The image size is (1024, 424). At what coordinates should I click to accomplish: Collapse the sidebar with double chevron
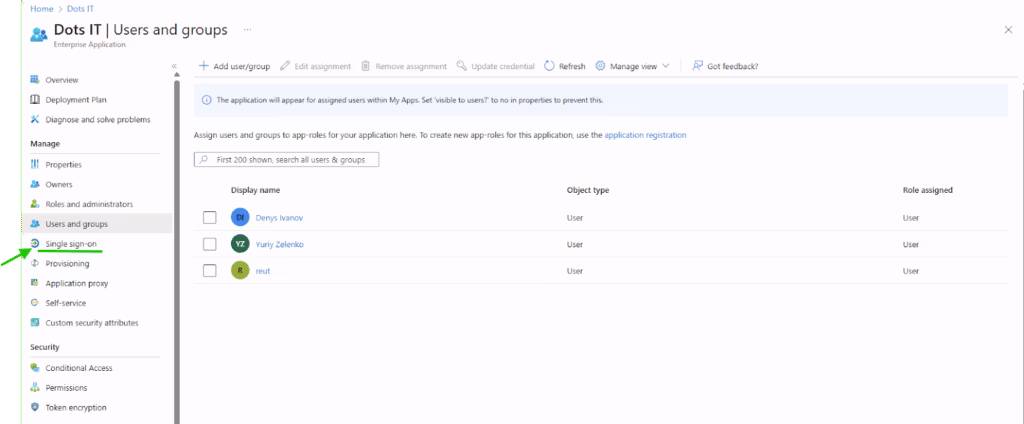[x=174, y=66]
